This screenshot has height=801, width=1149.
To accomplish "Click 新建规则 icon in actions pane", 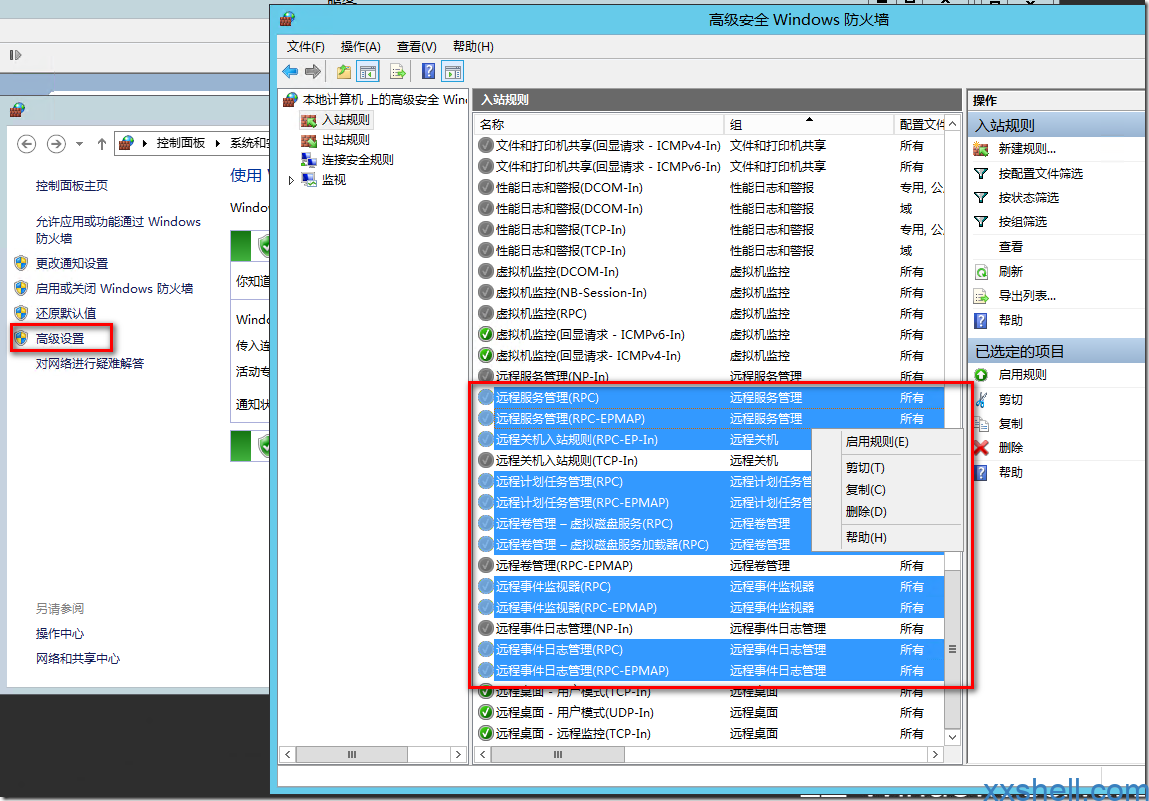I will point(981,149).
